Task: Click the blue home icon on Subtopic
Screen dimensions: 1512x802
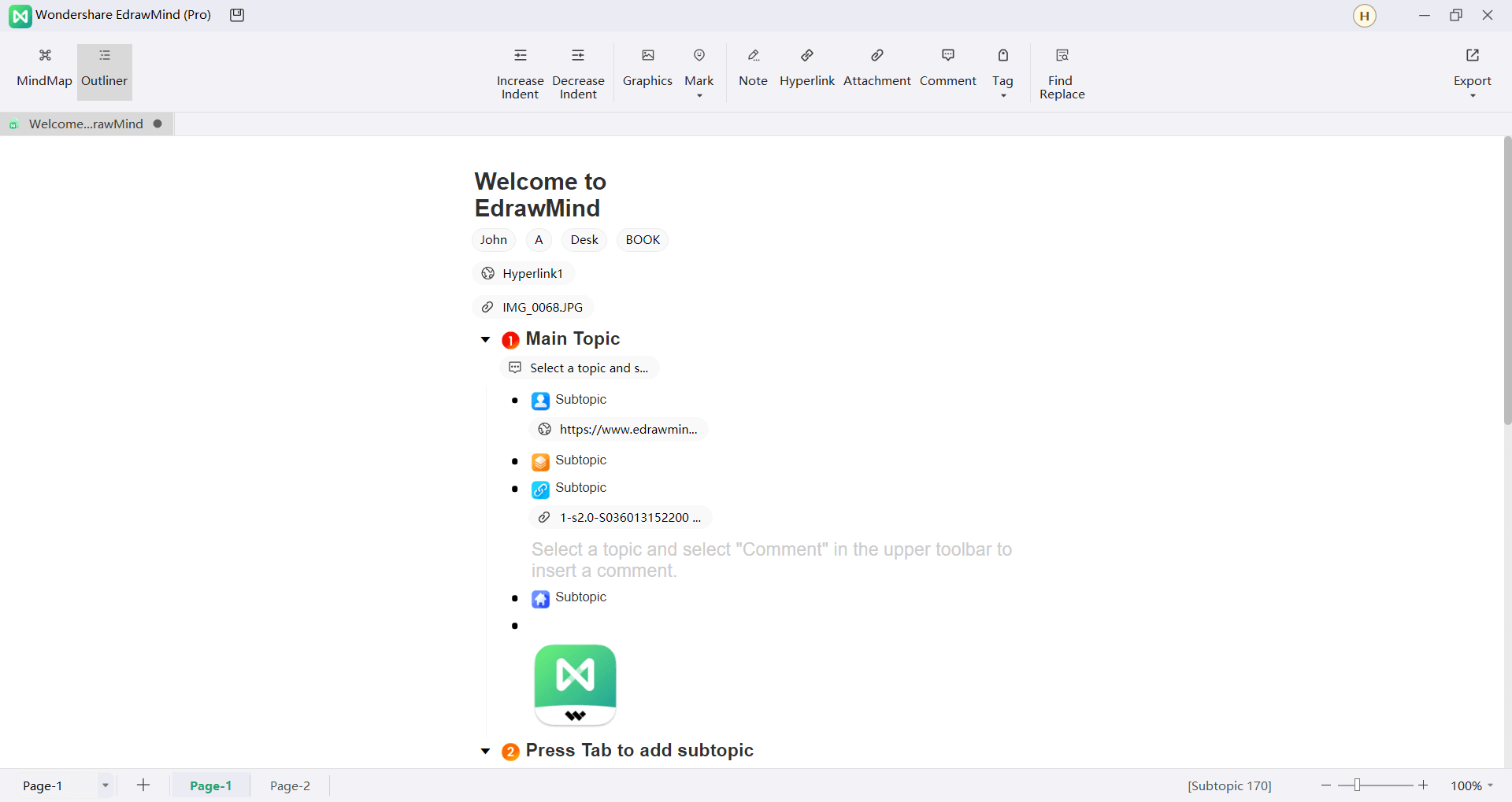Action: [540, 599]
